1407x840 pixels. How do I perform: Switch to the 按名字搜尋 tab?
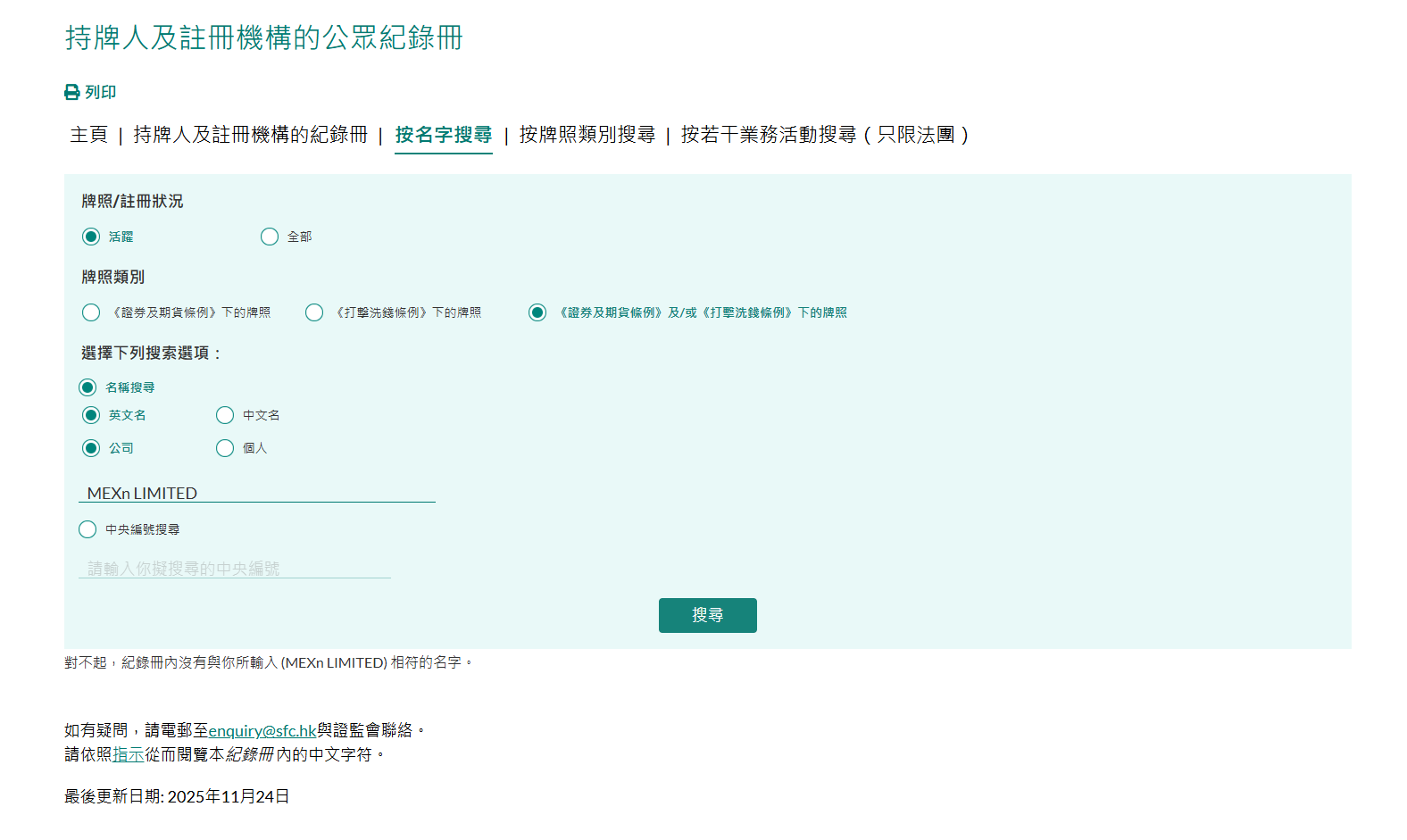point(444,135)
